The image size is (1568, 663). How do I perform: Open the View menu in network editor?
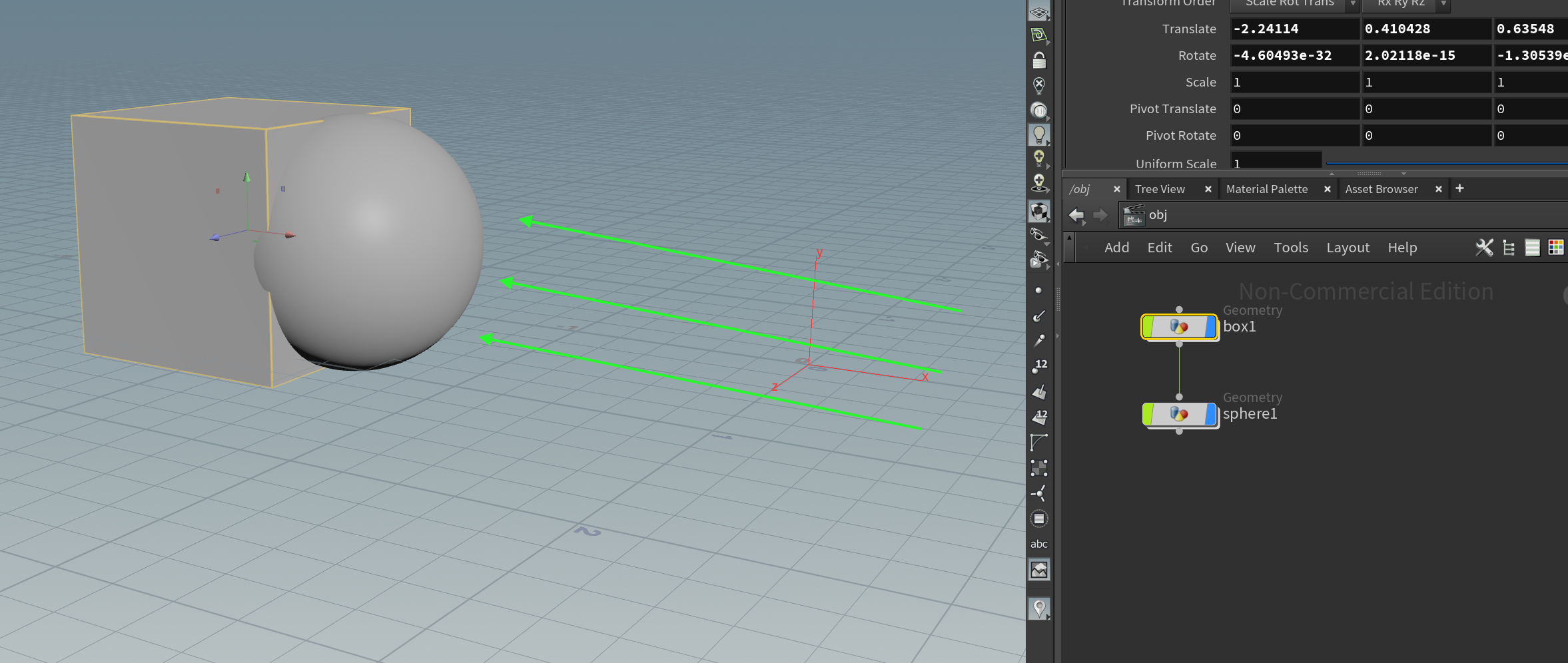(x=1240, y=248)
